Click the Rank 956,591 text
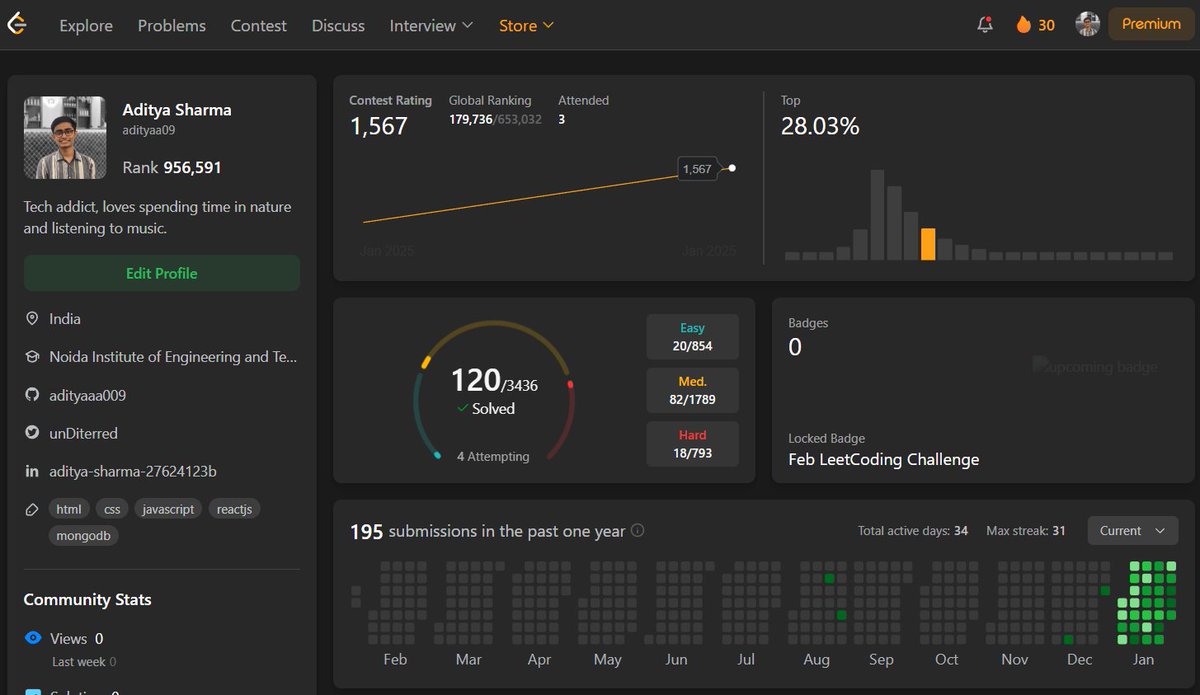Image resolution: width=1200 pixels, height=695 pixels. tap(172, 167)
